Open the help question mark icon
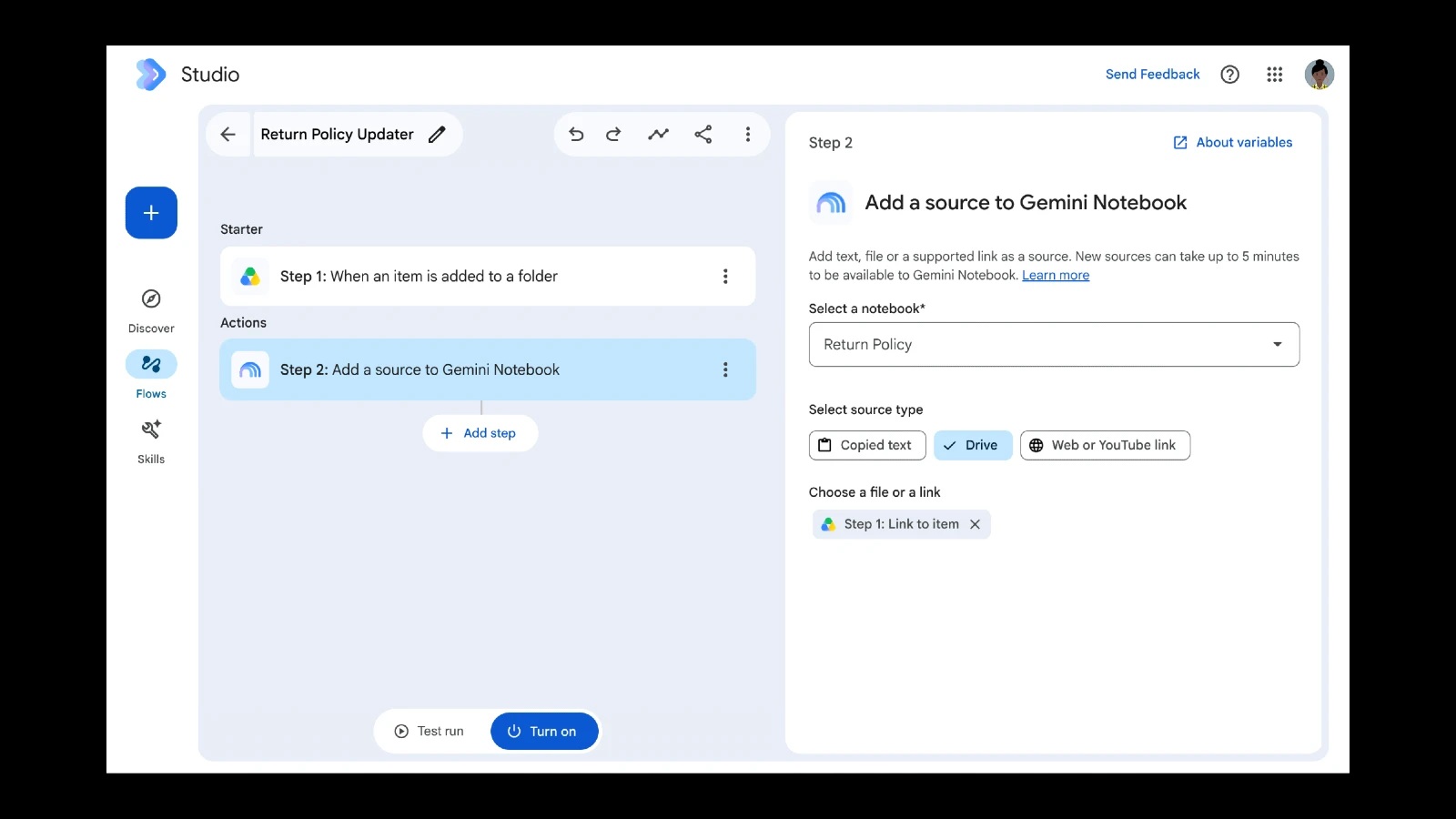The image size is (1456, 819). 1229,75
